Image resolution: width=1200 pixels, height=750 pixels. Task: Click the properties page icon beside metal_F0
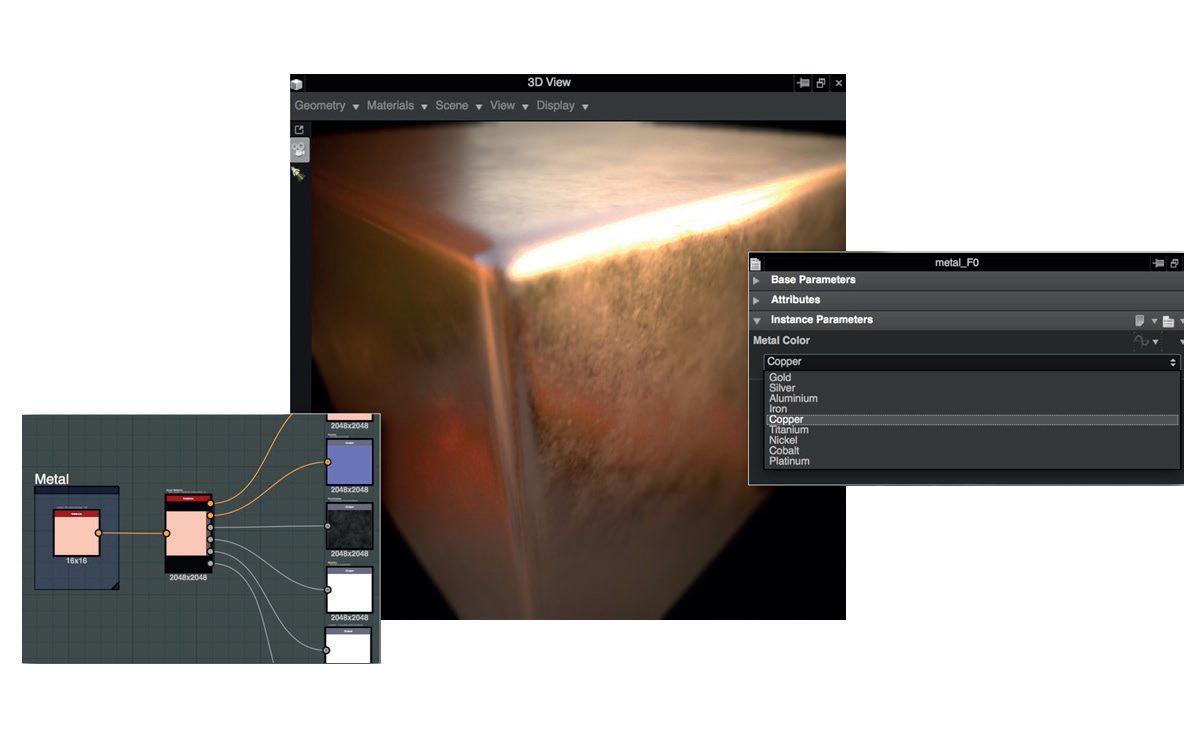[x=756, y=263]
